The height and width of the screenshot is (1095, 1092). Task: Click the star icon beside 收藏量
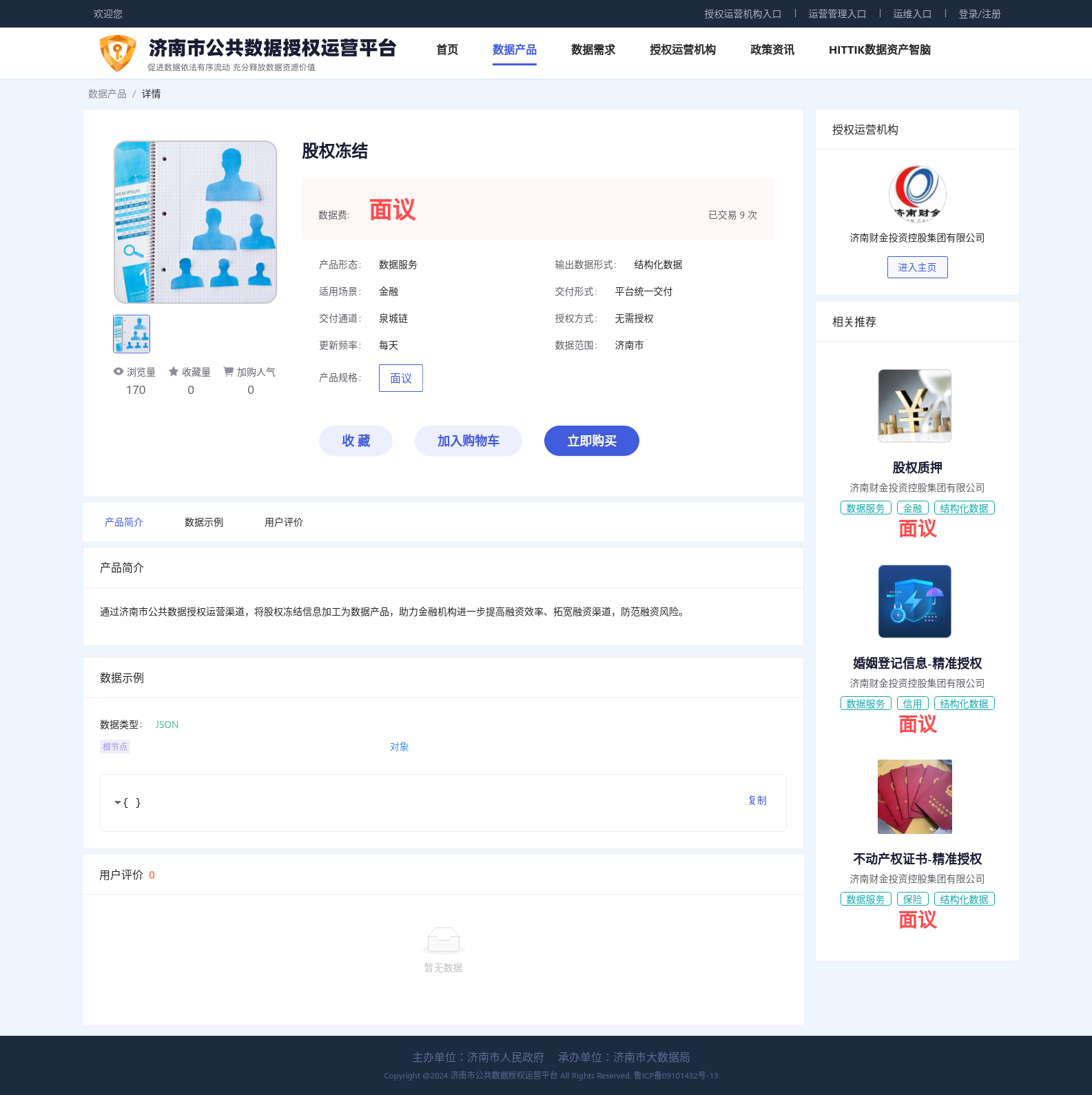pyautogui.click(x=174, y=371)
